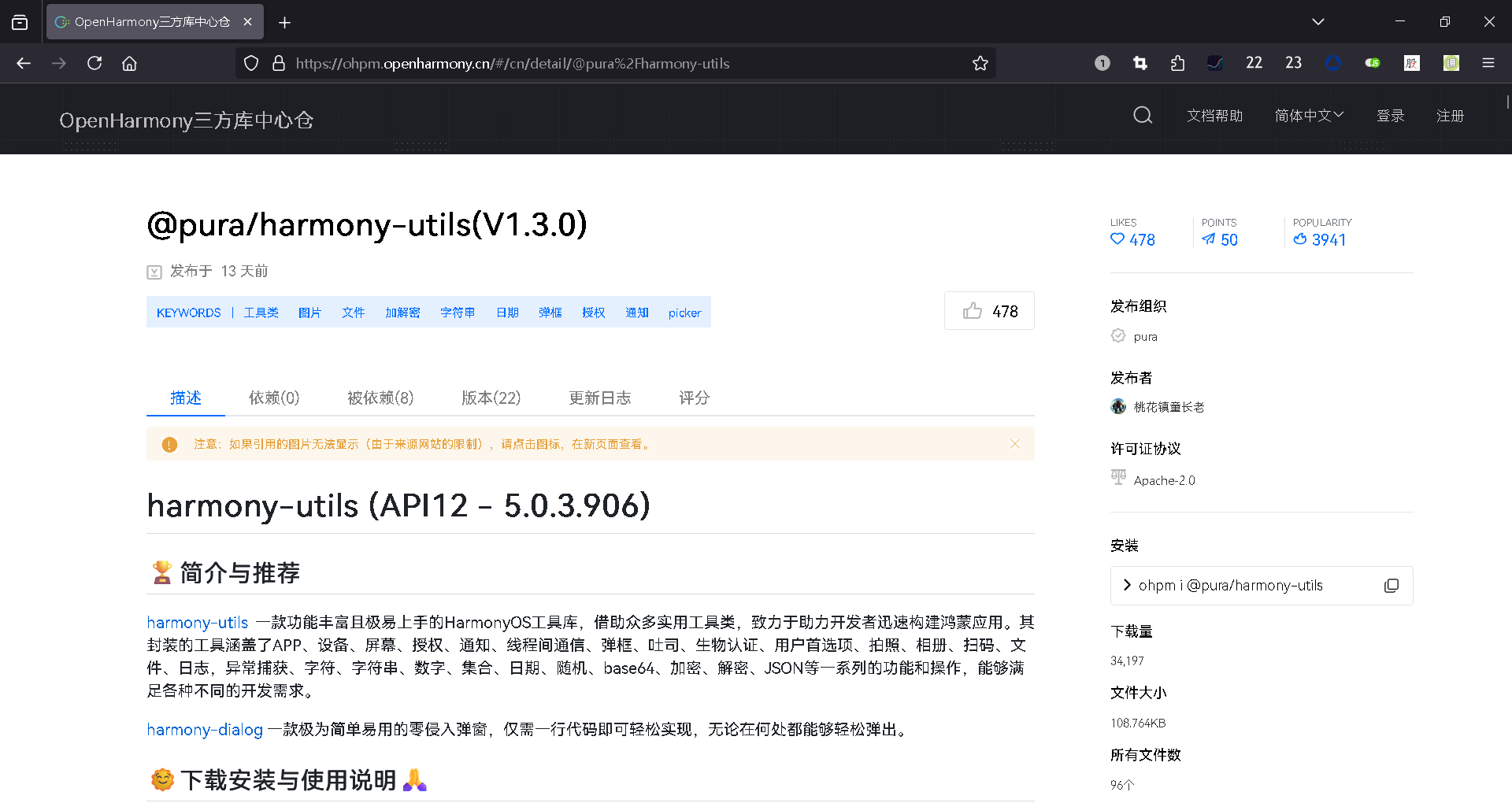This screenshot has width=1512, height=803.
Task: Dismiss the image display notice with X
Action: click(x=1015, y=443)
